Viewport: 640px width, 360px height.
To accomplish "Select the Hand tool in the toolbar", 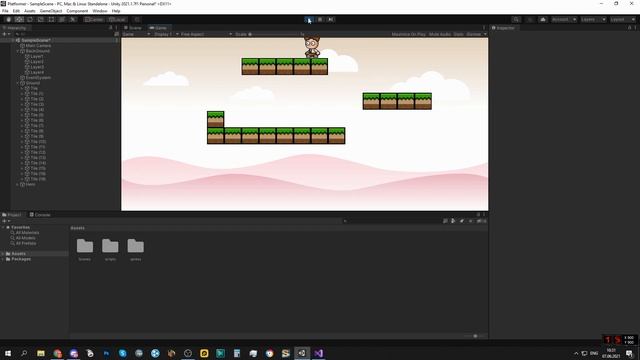I will (8, 20).
